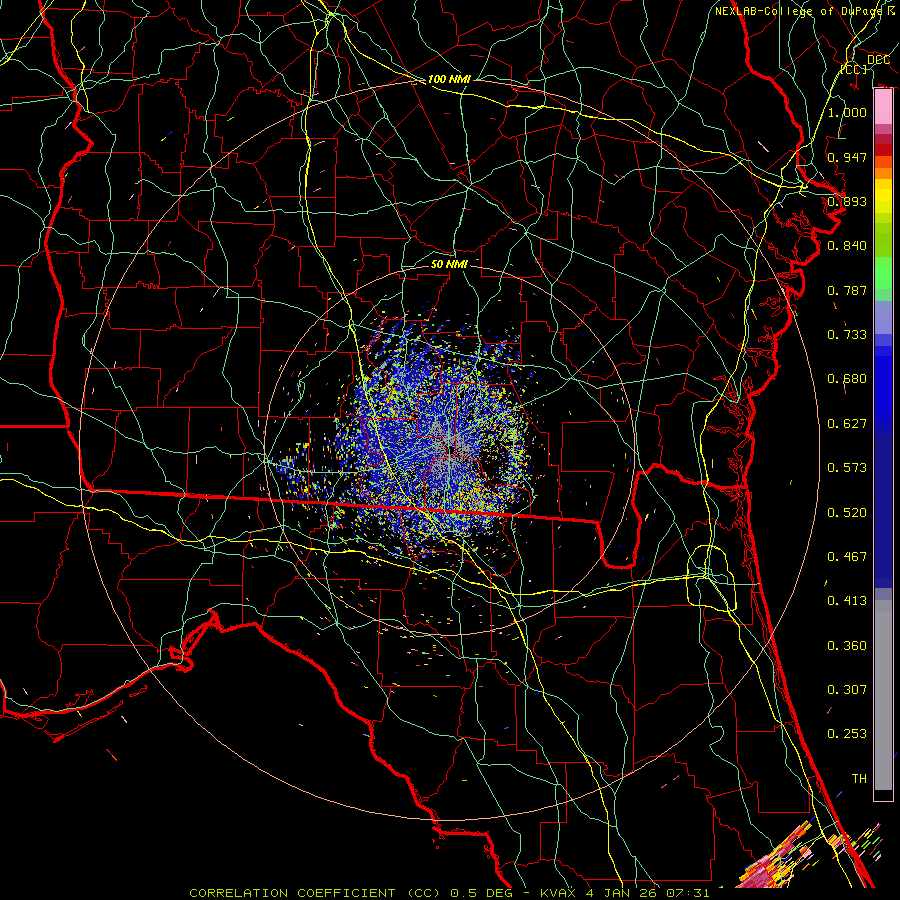Click the 100 NMI range ring label
900x900 pixels.
449,79
